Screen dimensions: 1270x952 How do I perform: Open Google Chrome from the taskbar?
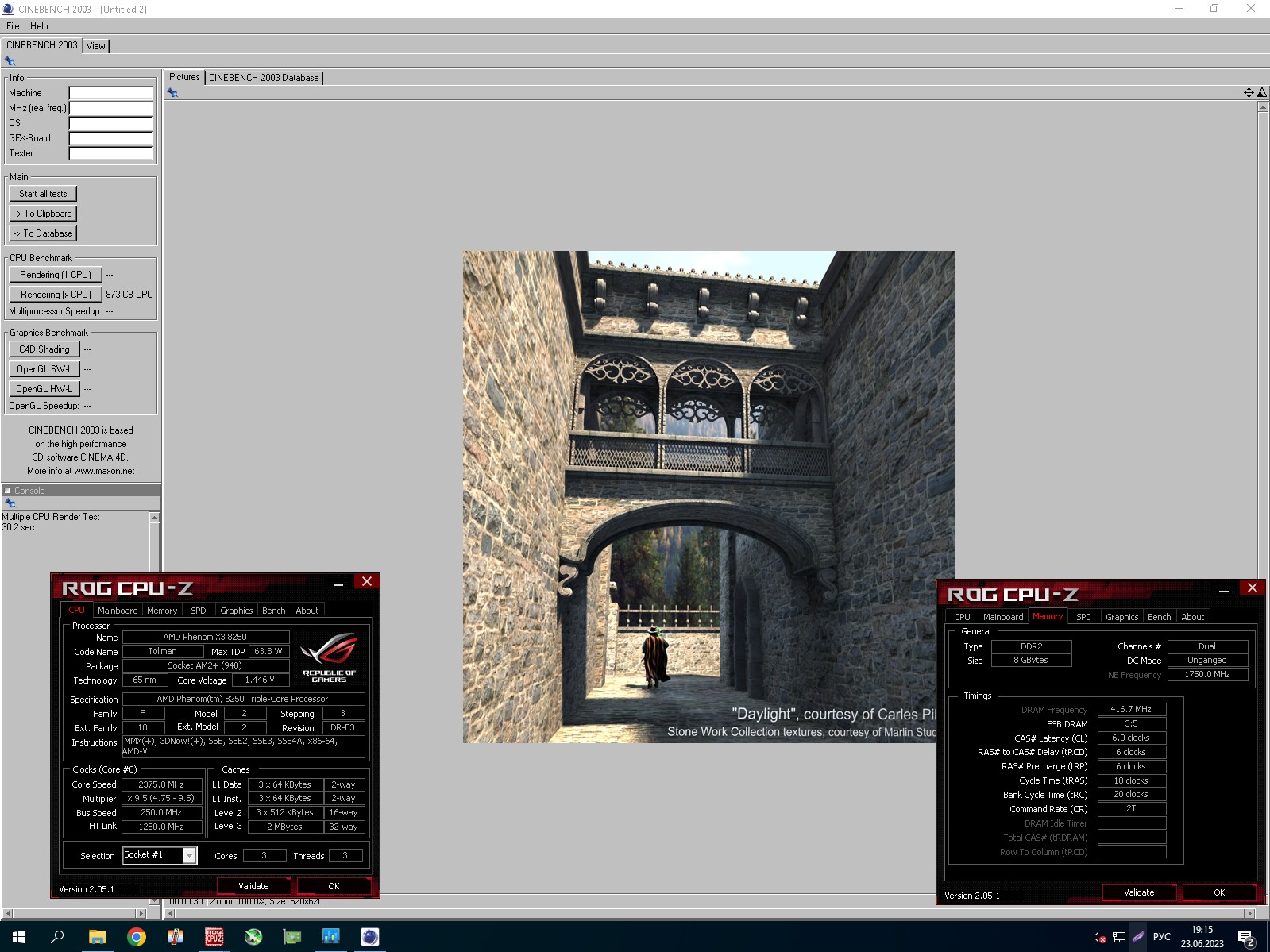click(137, 937)
